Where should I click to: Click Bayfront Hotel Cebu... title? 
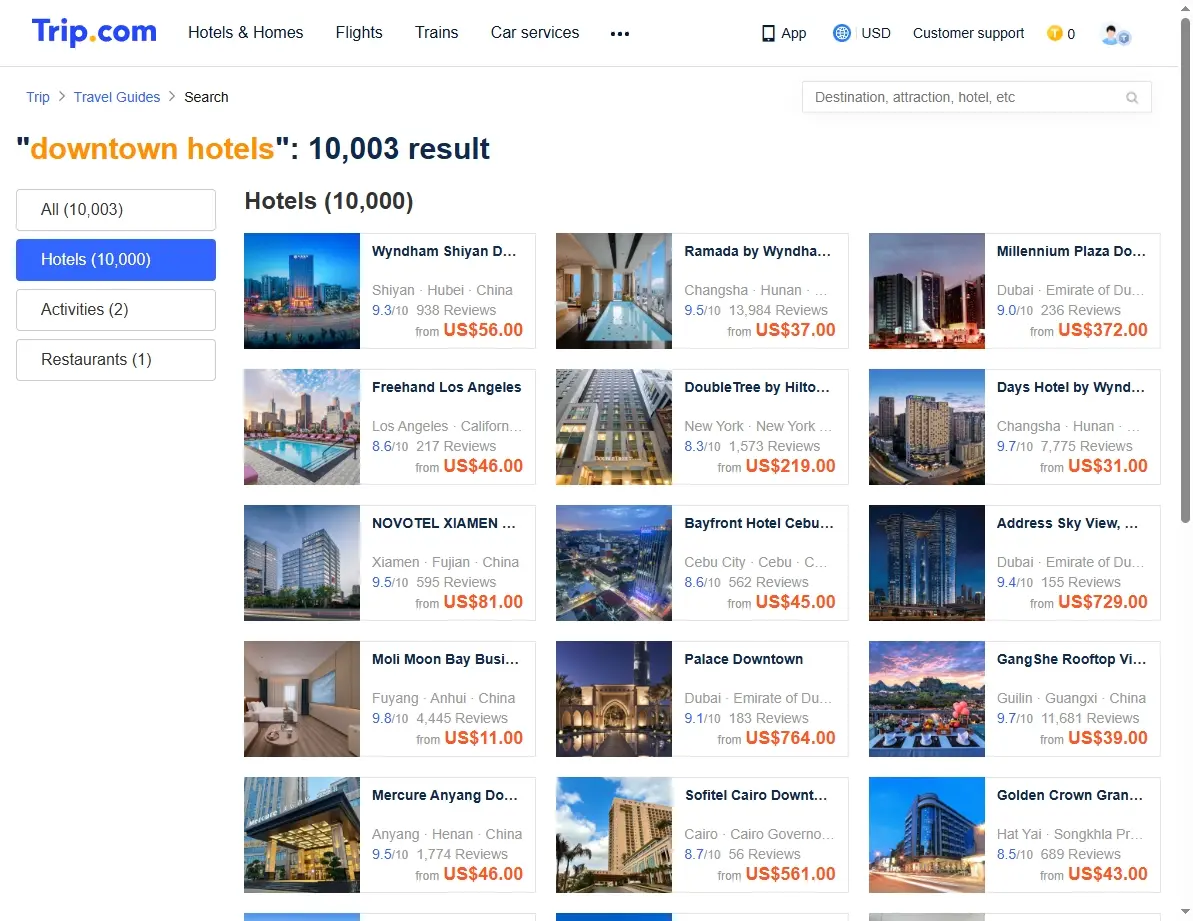point(759,524)
